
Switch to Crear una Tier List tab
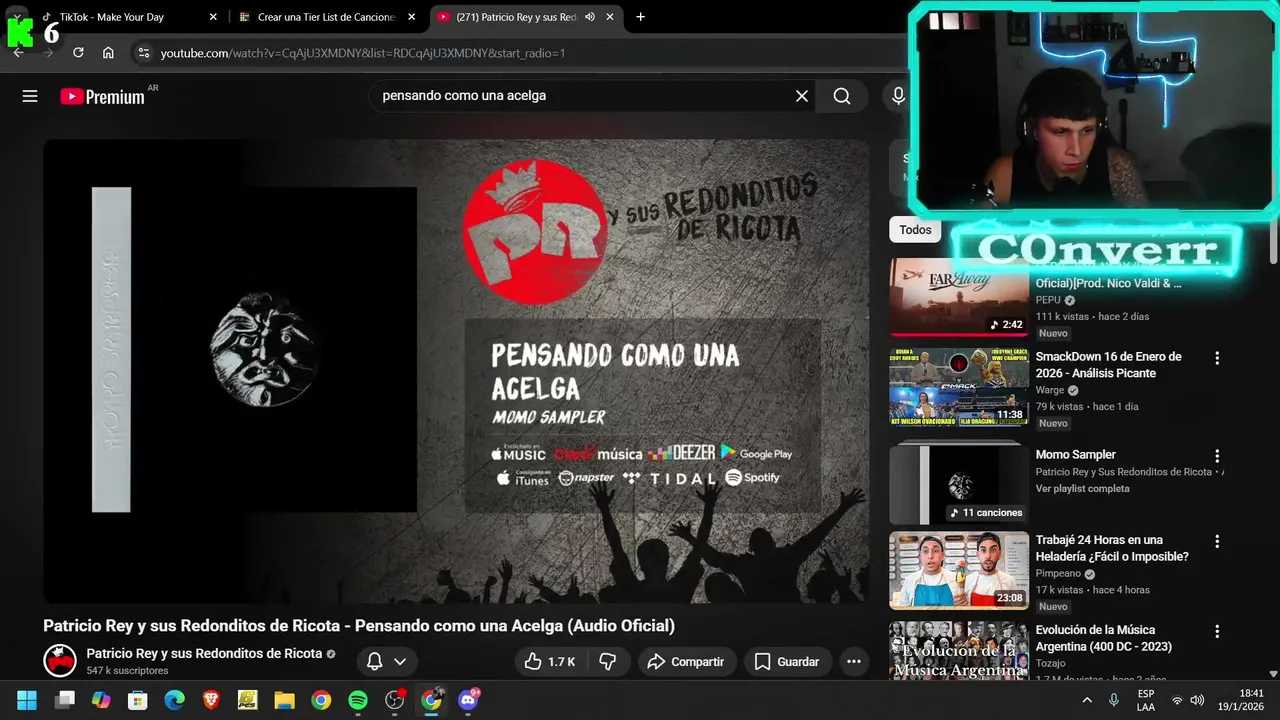(x=327, y=17)
